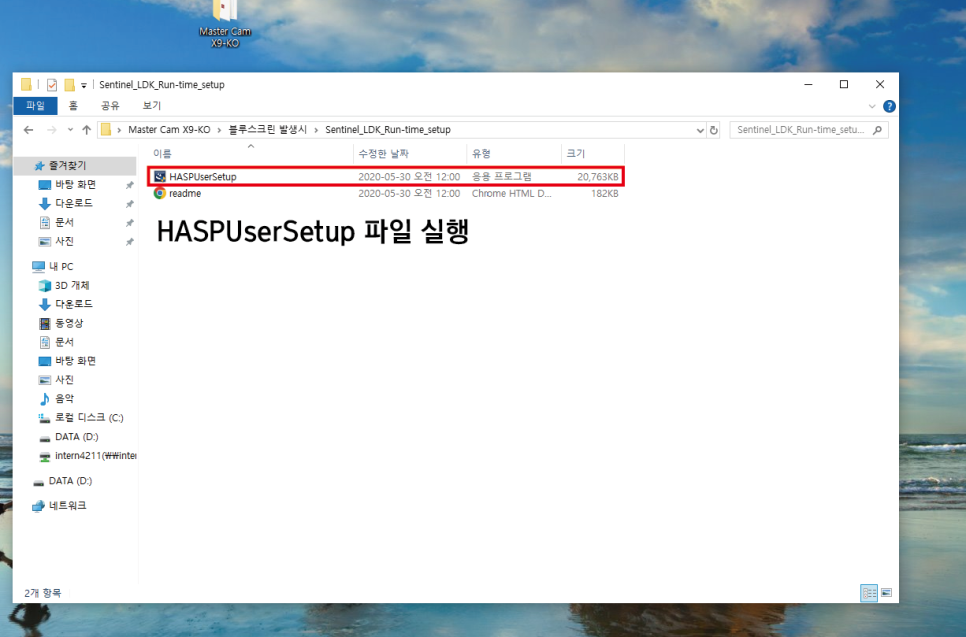Open the recent locations dropdown
The image size is (966, 637).
click(x=70, y=130)
